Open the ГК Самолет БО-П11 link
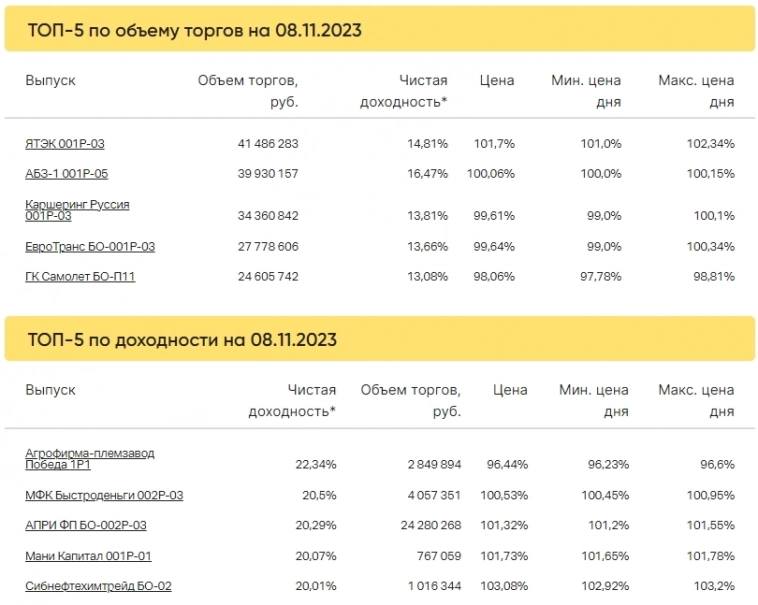758x605 pixels. tap(80, 276)
